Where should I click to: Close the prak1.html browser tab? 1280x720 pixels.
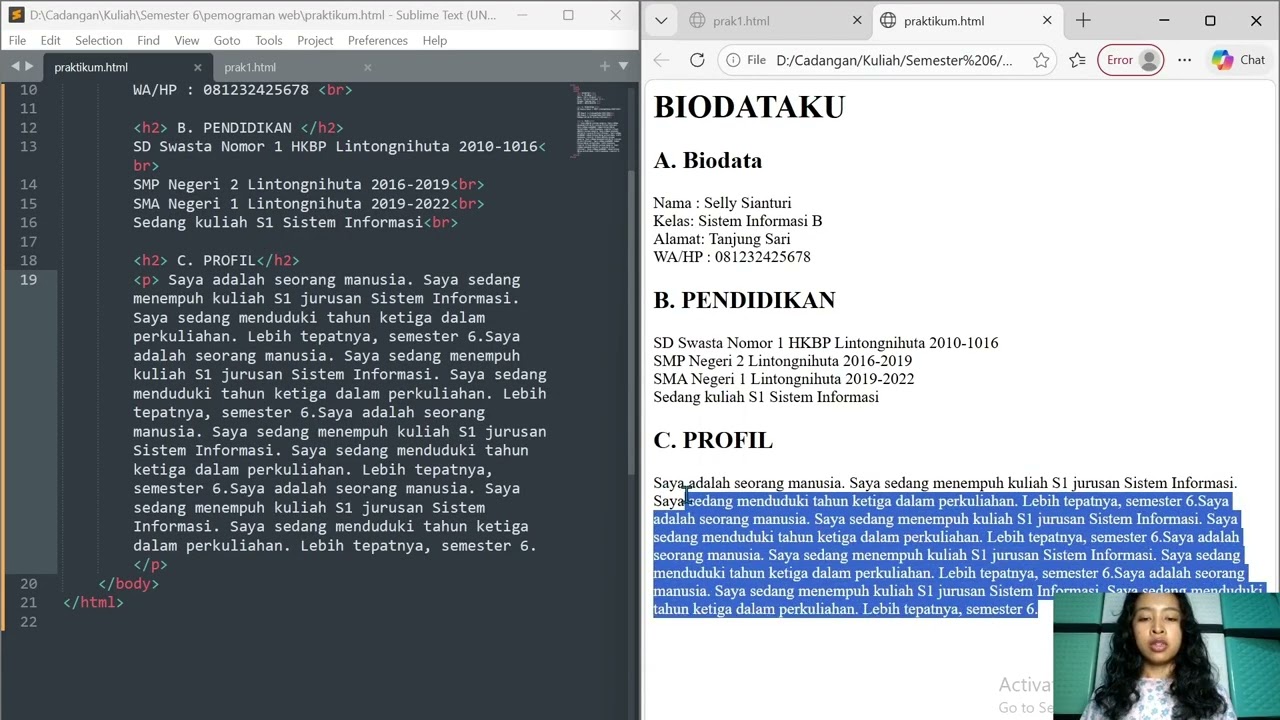coord(857,20)
